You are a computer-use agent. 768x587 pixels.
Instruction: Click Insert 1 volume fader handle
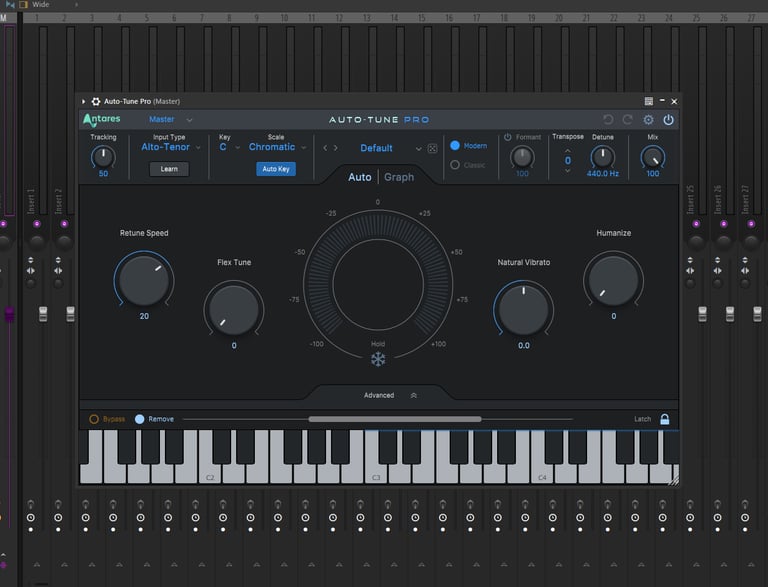tap(43, 314)
